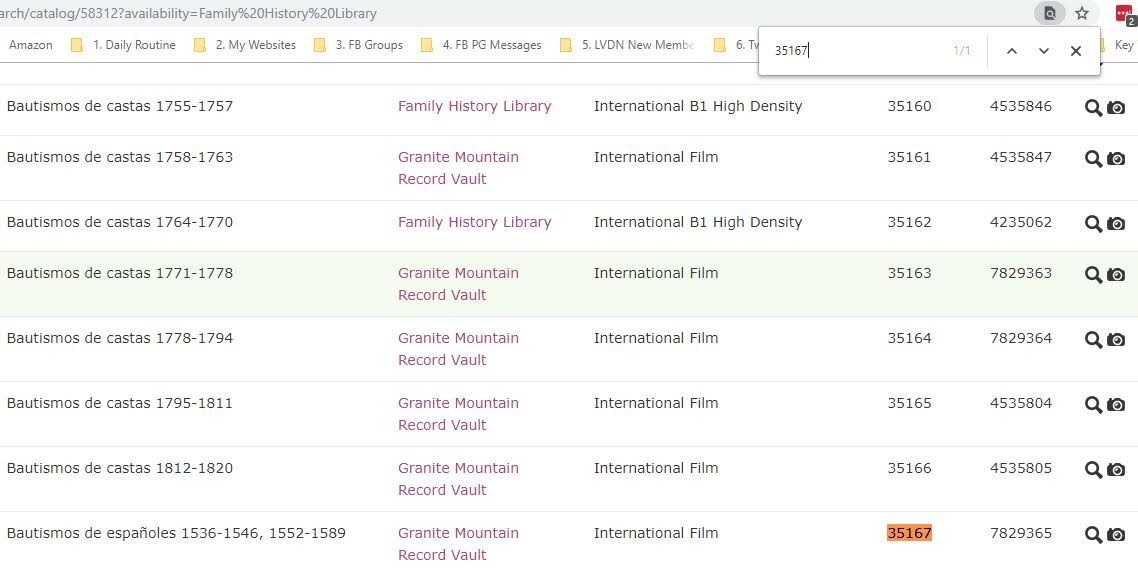Follow the Granite Mountain Record Vault link for film 35165
1138x573 pixels.
[x=458, y=413]
